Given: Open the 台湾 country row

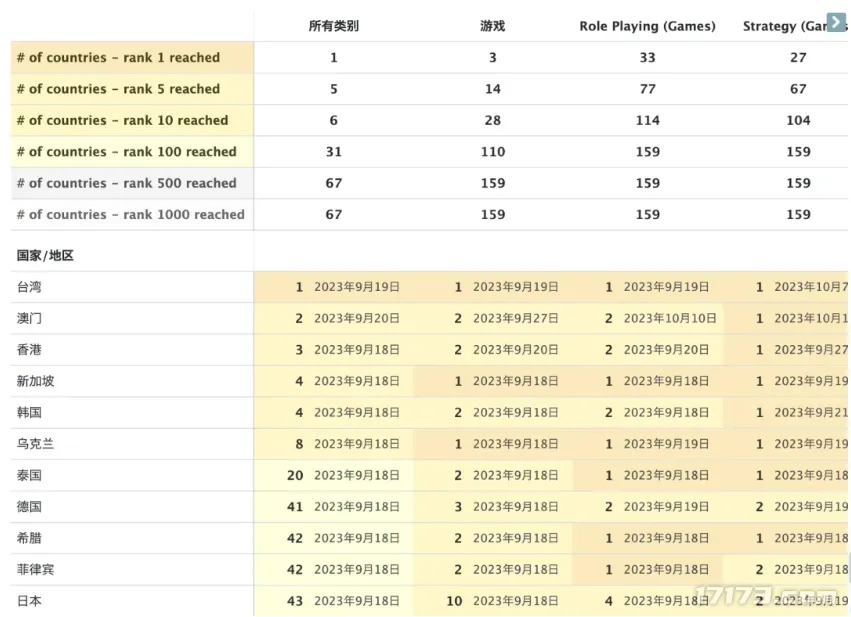Looking at the screenshot, I should click(30, 287).
